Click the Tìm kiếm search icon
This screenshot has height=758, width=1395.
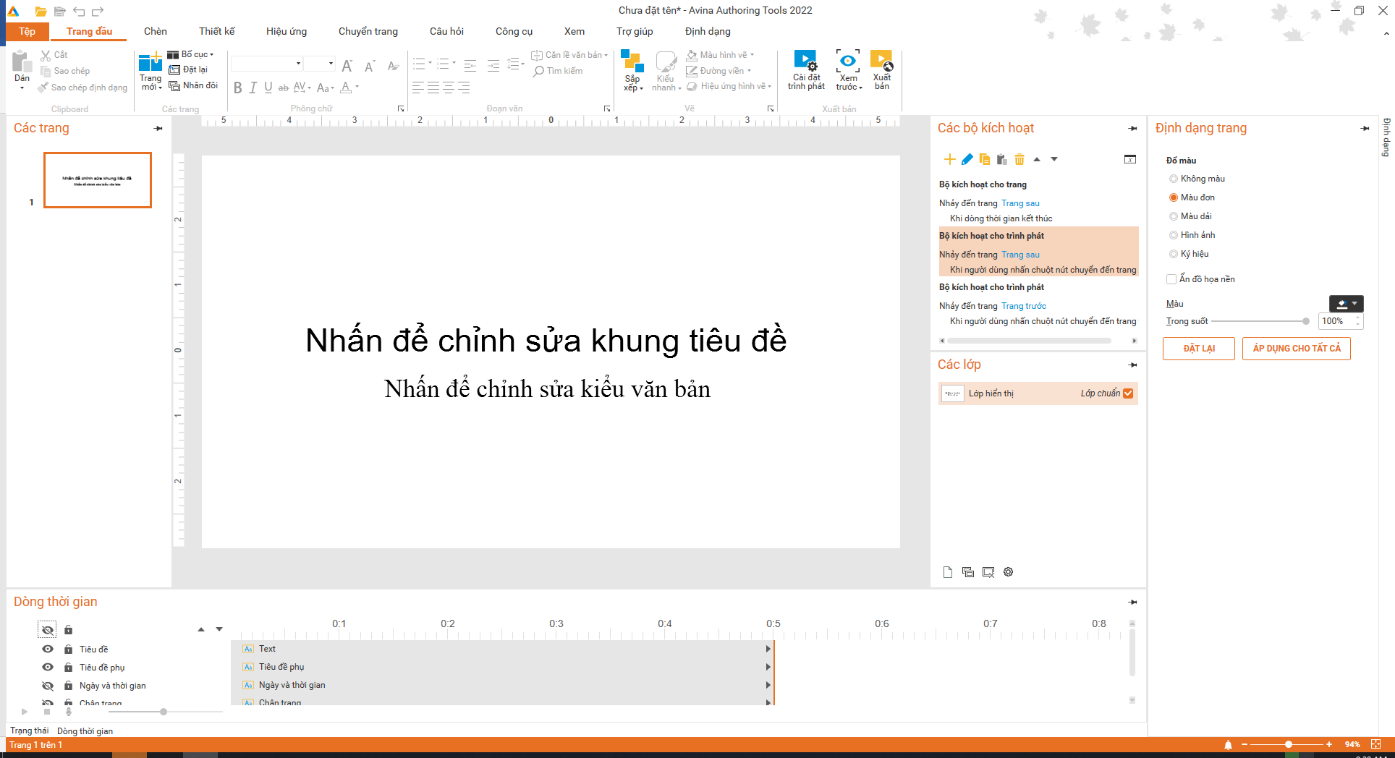(538, 71)
